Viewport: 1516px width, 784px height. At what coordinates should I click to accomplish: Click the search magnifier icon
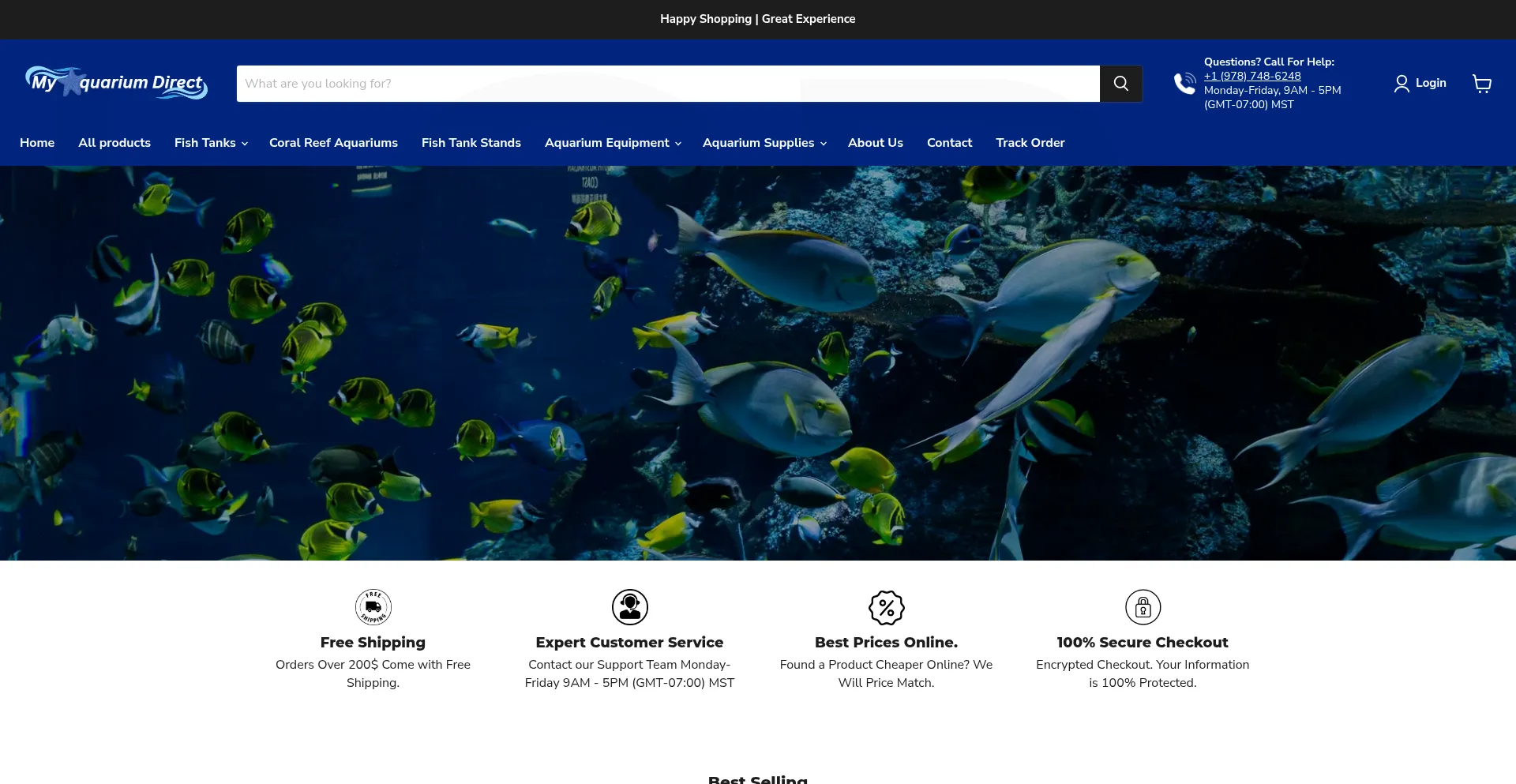pos(1120,83)
